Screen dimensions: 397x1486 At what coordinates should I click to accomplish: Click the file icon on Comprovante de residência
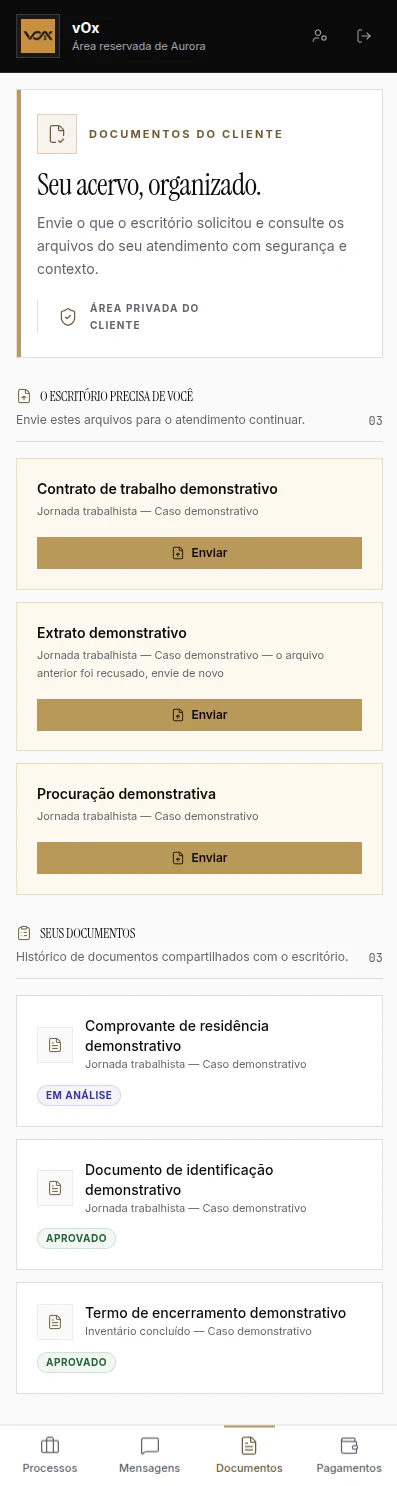(55, 1045)
